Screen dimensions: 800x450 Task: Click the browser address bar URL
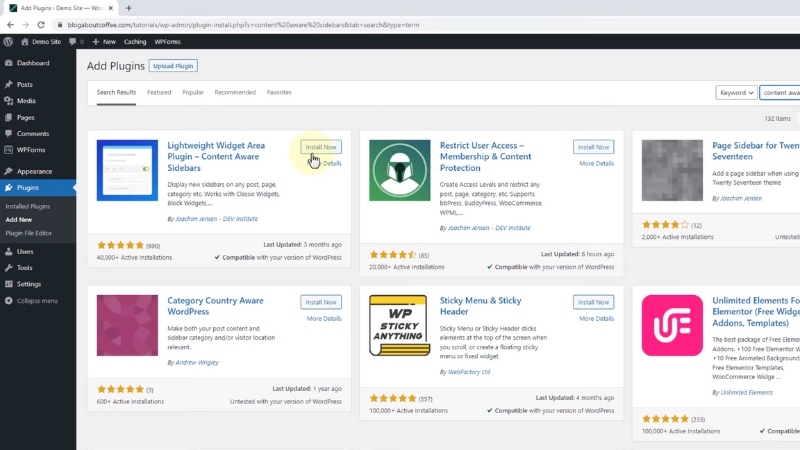pos(243,24)
